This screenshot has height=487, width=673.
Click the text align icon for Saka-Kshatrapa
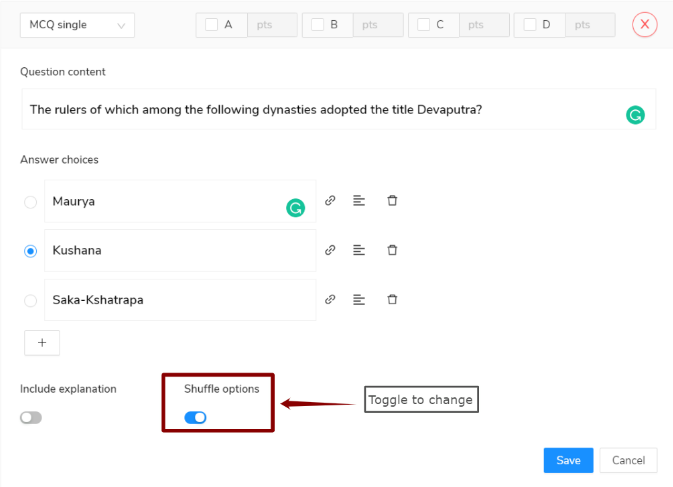[359, 299]
